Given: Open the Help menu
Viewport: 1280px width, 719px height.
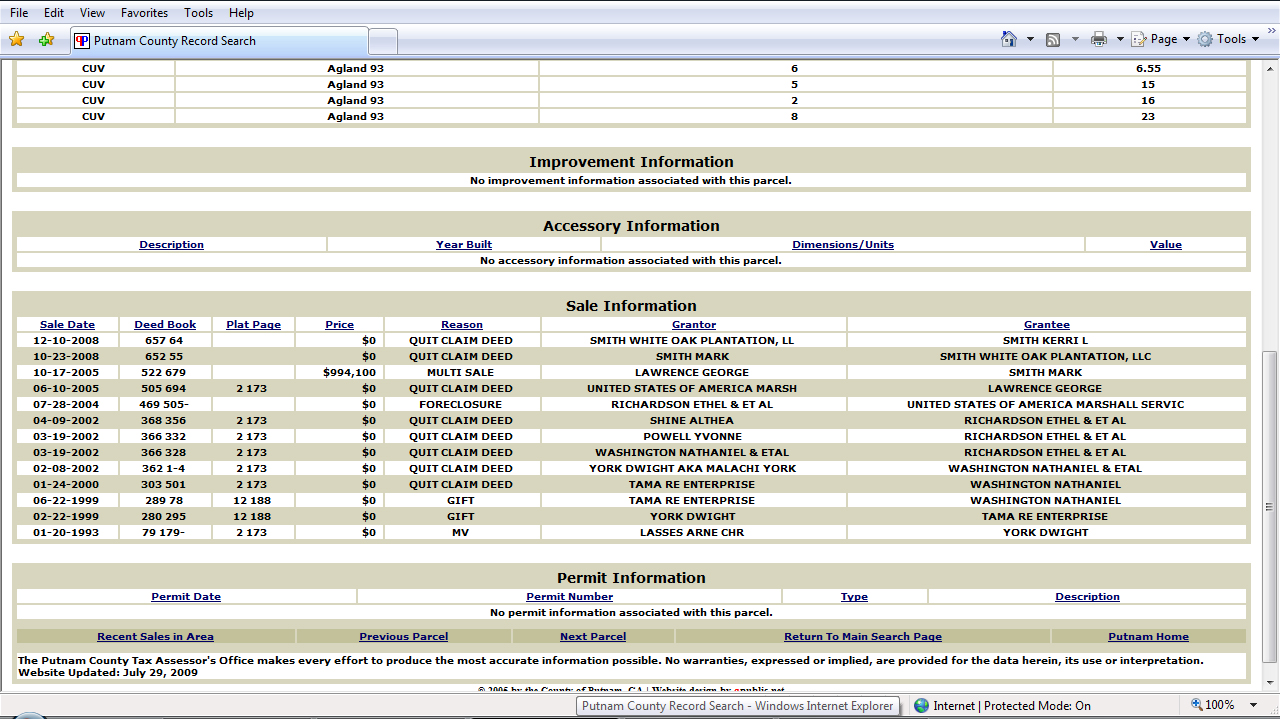Looking at the screenshot, I should 241,13.
